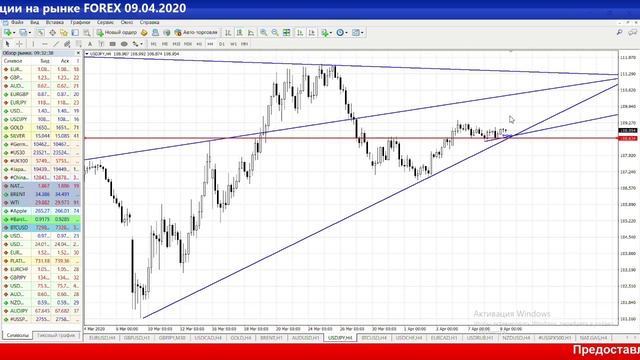Open the EURUSD,H4 chart tab
The width and height of the screenshot is (640, 360).
tap(102, 338)
